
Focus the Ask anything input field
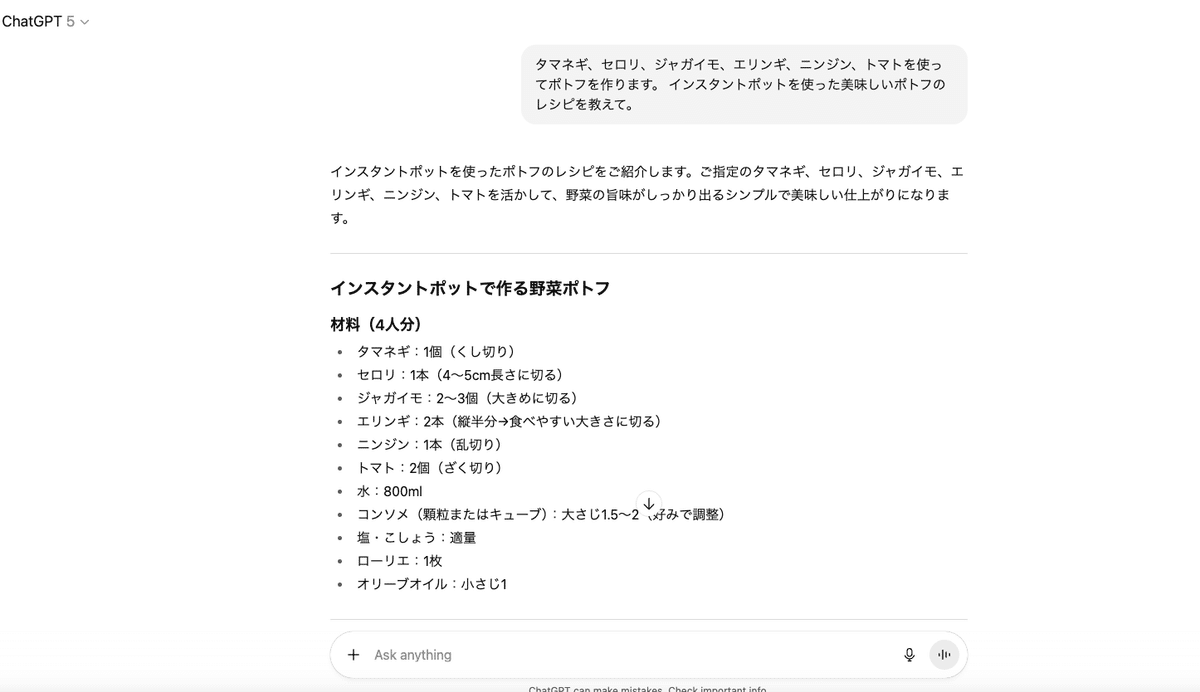pos(630,655)
